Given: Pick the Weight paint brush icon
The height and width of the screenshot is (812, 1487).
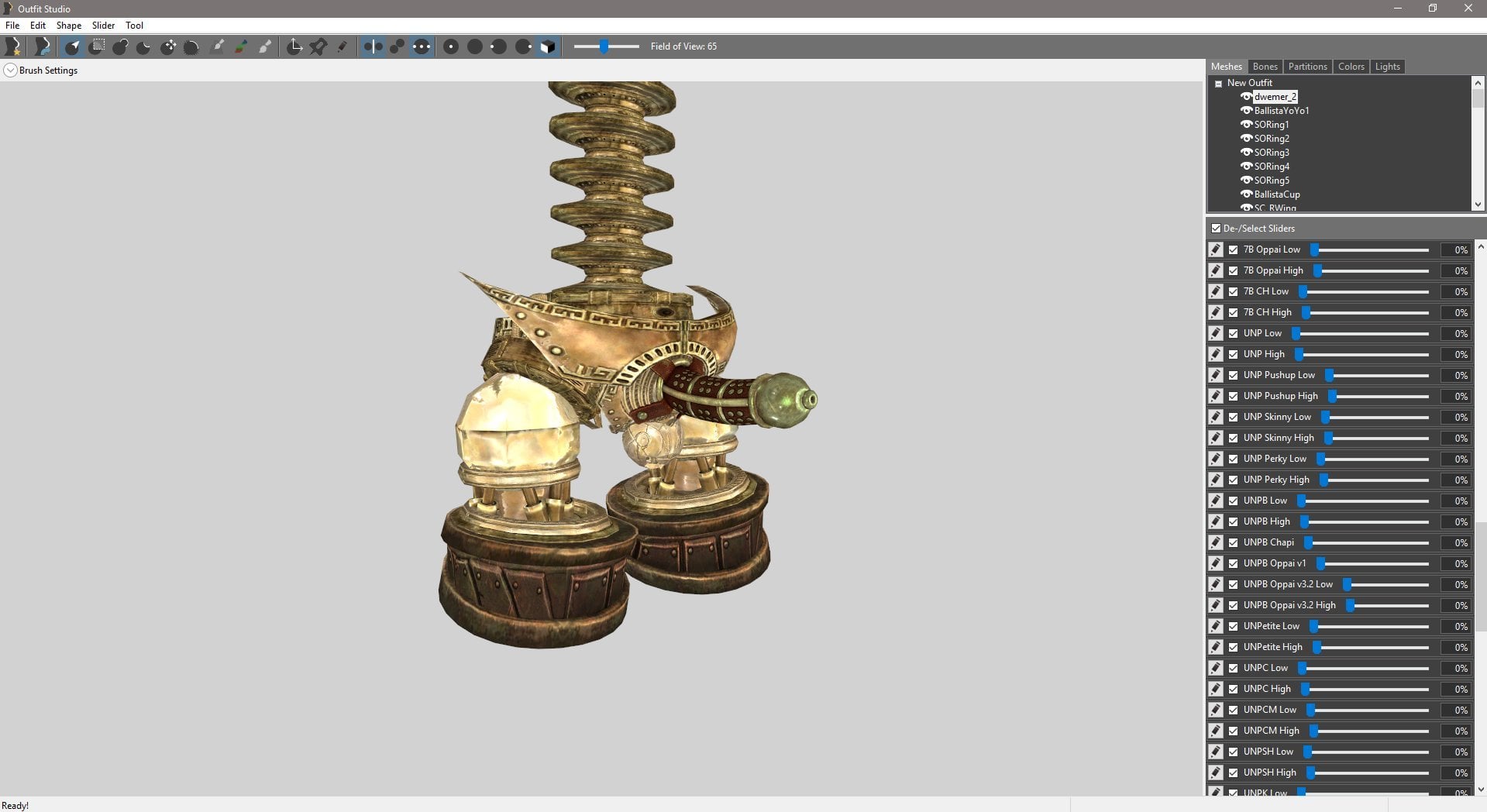Looking at the screenshot, I should 218,47.
